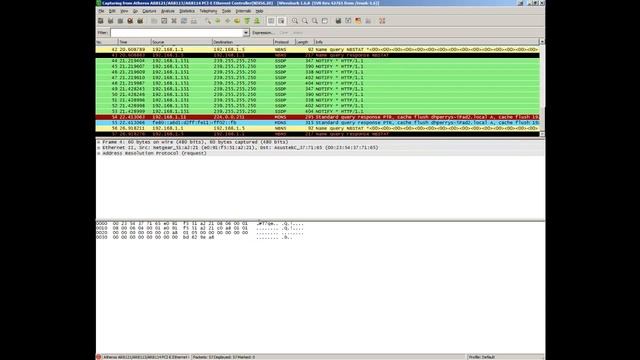The width and height of the screenshot is (640, 360).
Task: Select packet 53 SSDP NOTIFY row
Action: [x=318, y=111]
